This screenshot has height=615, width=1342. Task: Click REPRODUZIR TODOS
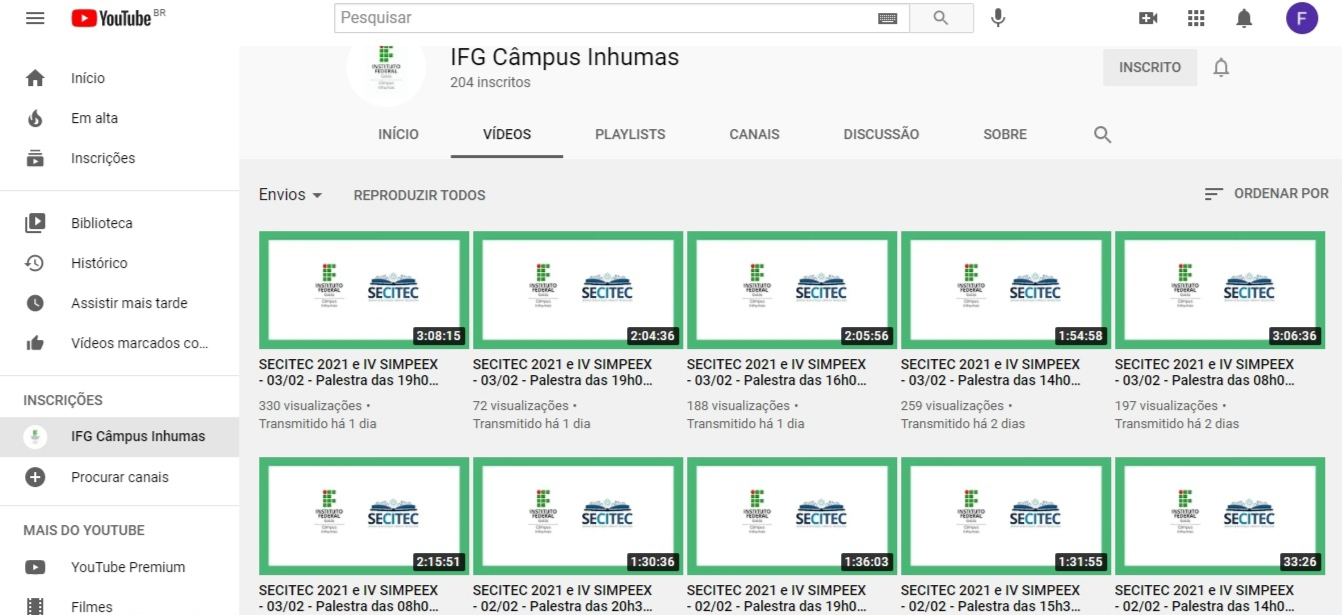[419, 195]
